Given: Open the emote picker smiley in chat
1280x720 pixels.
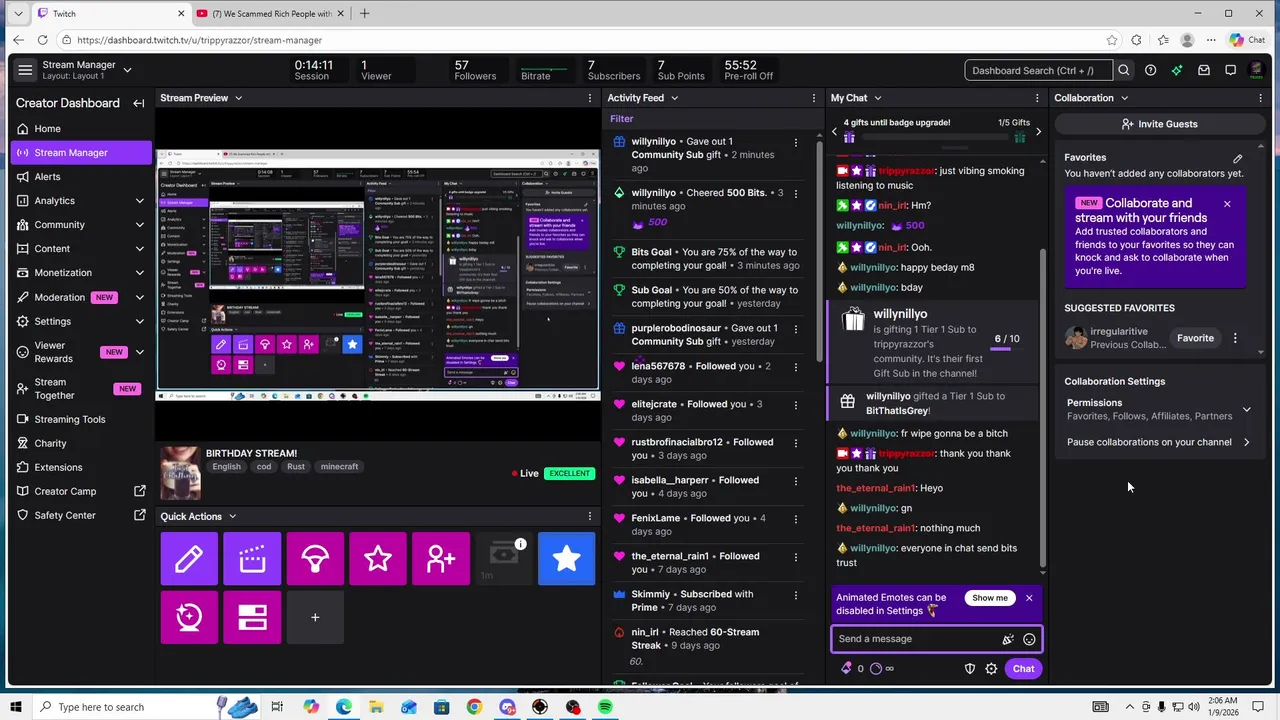Looking at the screenshot, I should [x=1029, y=639].
